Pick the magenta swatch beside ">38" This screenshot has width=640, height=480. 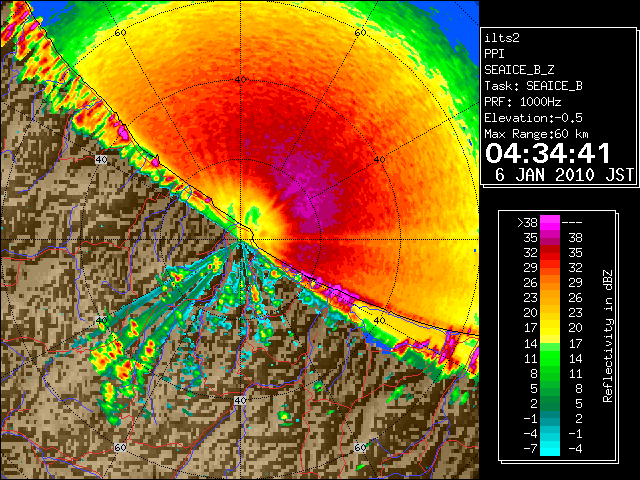[x=550, y=223]
